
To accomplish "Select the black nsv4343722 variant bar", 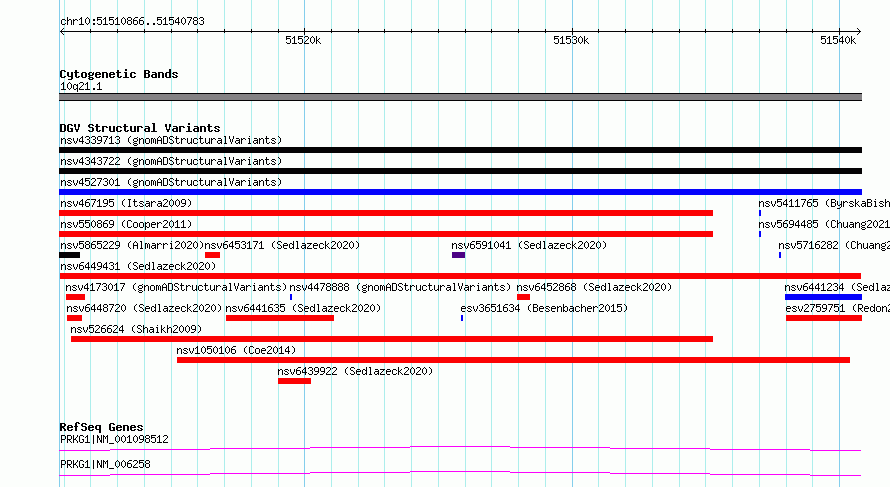I will point(460,171).
